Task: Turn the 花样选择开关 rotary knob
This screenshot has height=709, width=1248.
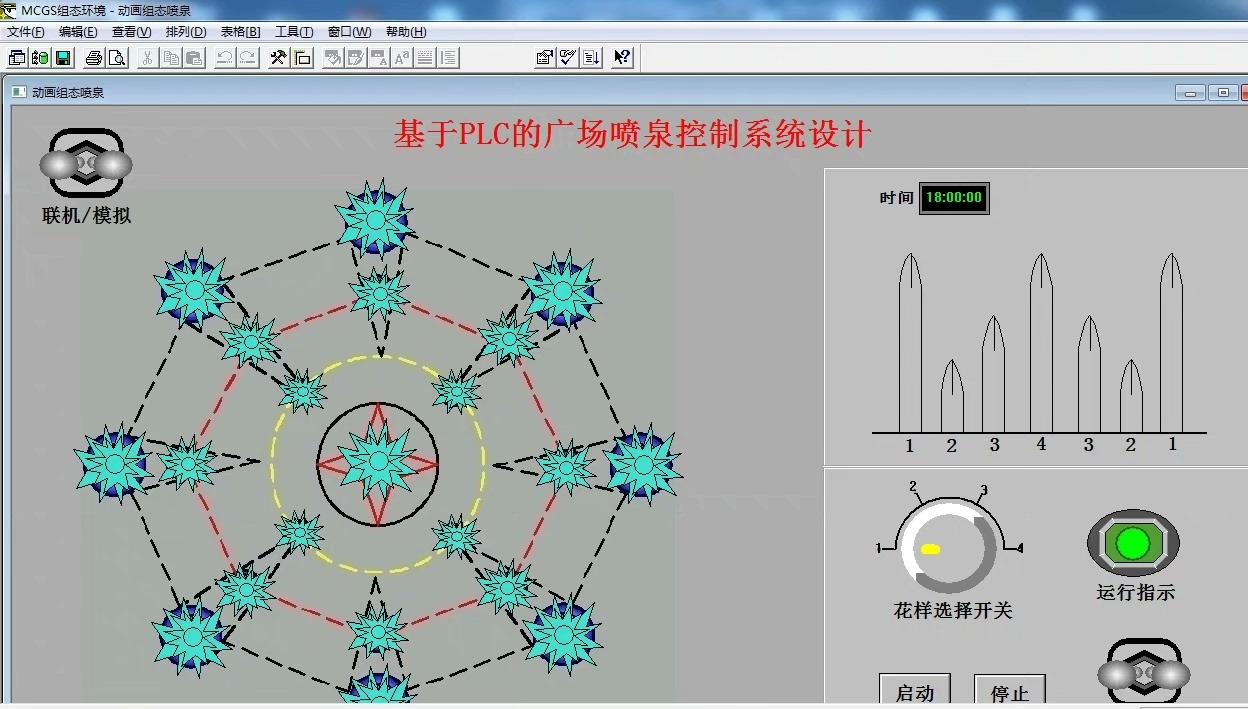Action: [948, 548]
